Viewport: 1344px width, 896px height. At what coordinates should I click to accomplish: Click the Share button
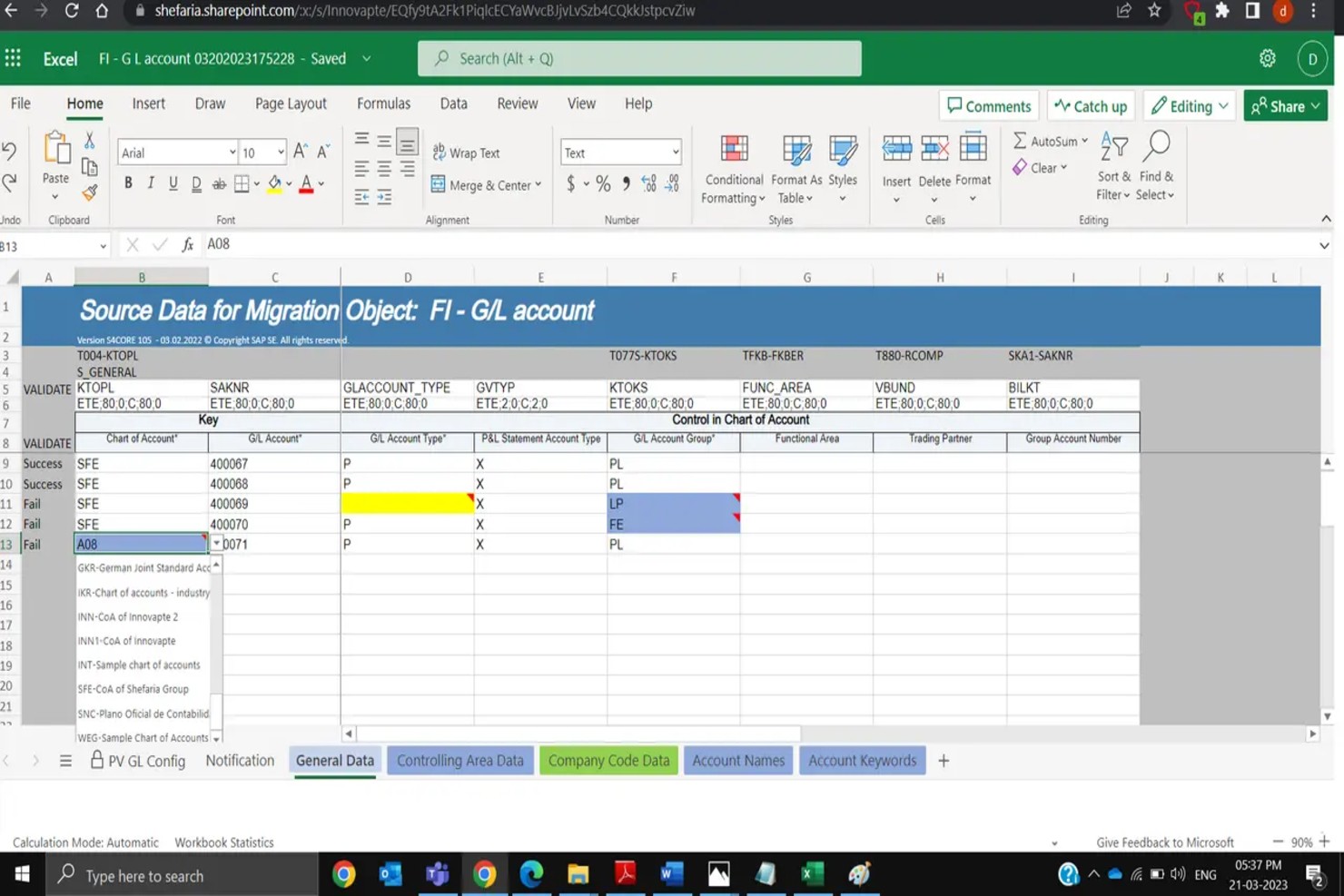(1285, 106)
